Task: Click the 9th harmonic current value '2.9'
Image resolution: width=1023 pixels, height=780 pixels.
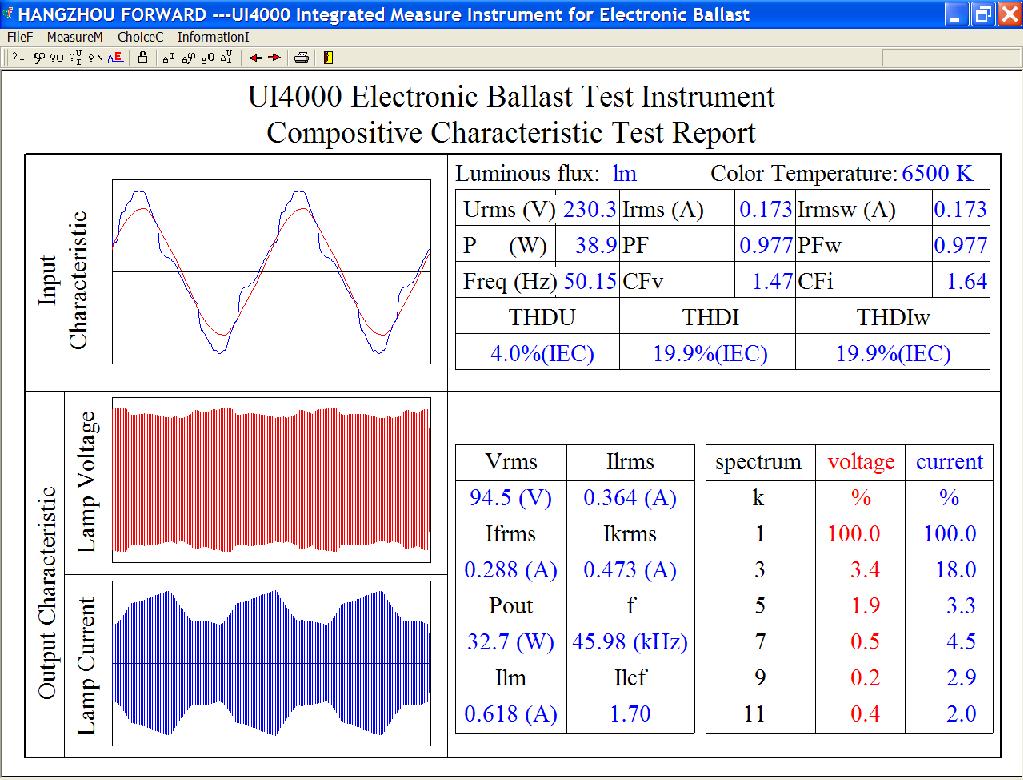Action: coord(961,678)
